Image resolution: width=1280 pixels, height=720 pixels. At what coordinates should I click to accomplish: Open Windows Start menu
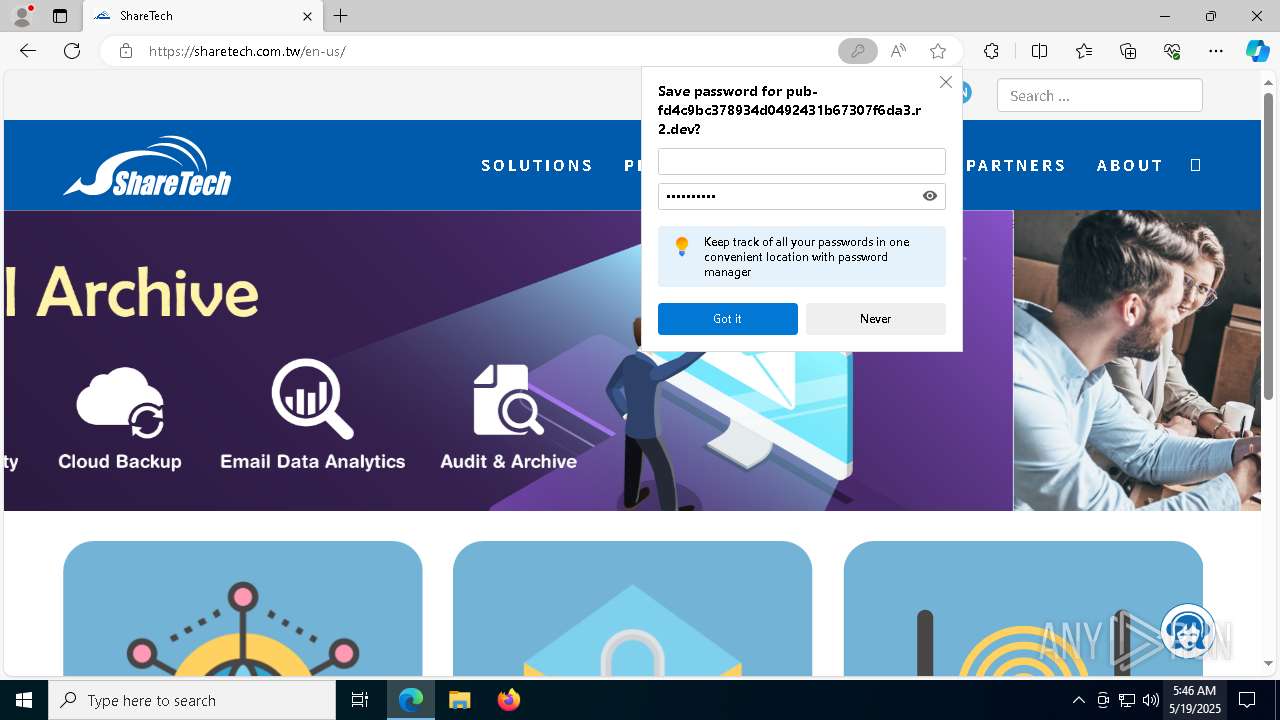pos(24,700)
